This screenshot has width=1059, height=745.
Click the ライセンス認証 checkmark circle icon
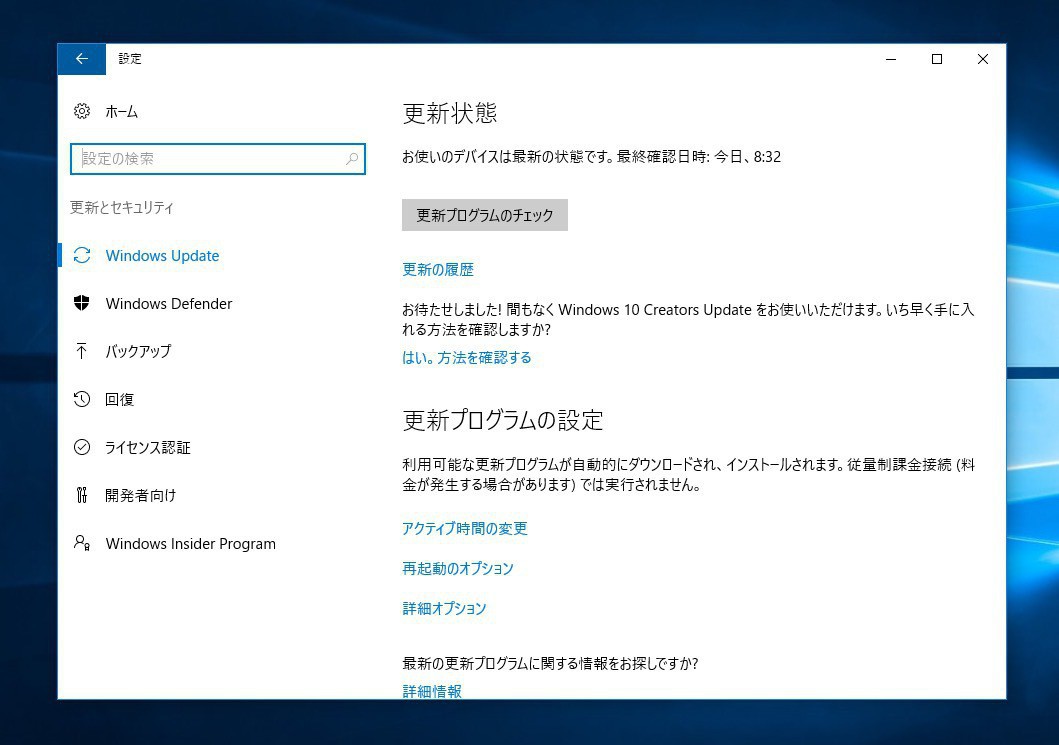tap(82, 447)
